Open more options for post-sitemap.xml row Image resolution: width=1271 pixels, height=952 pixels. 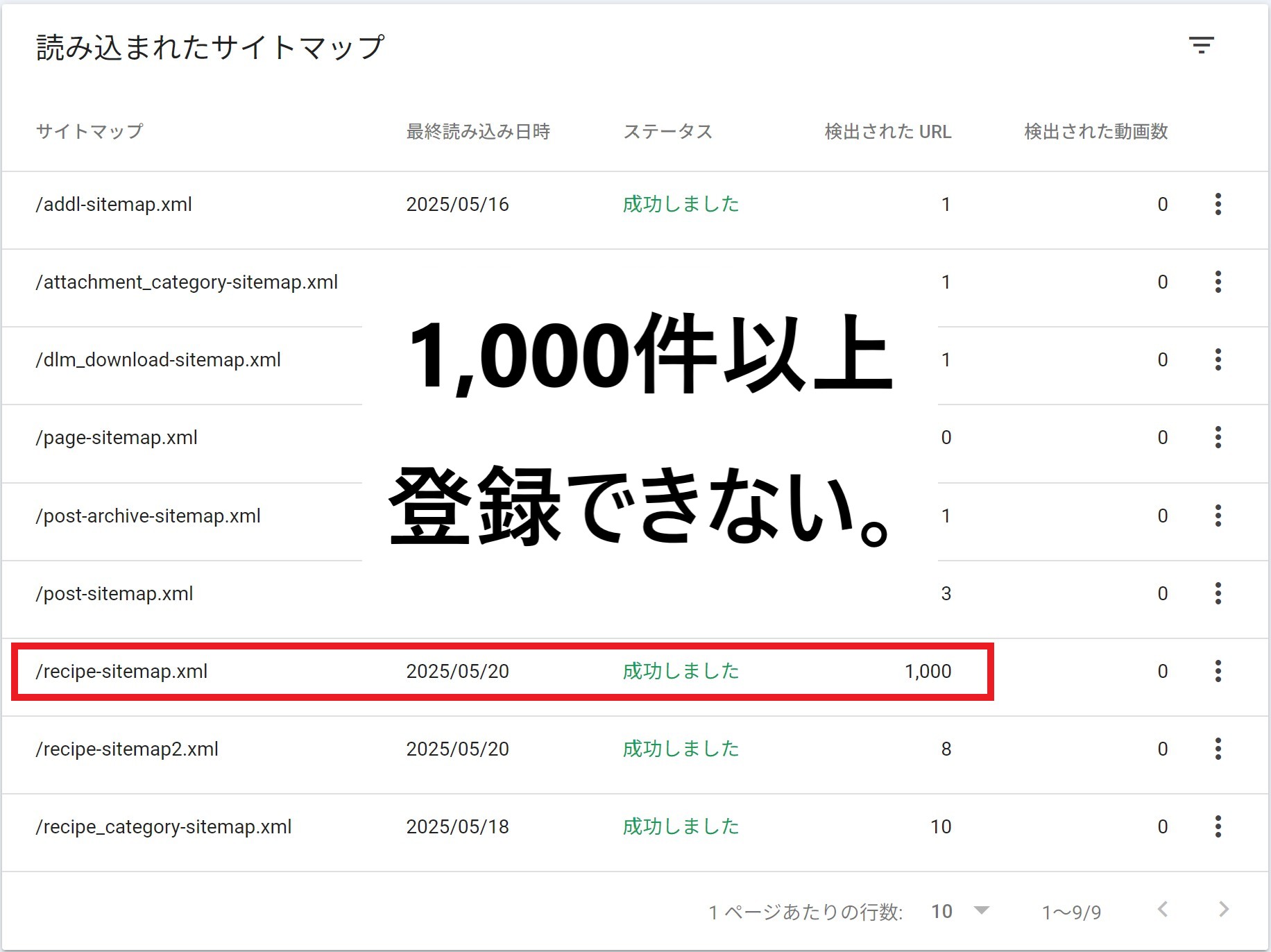pyautogui.click(x=1218, y=593)
